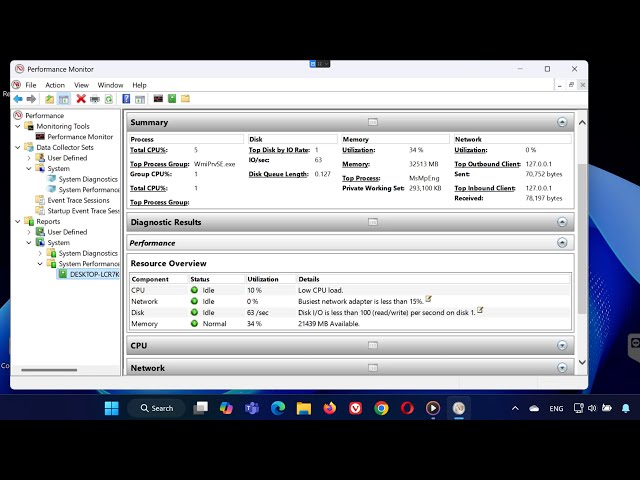This screenshot has width=640, height=480.
Task: Expand User Defined arrow under Data Collector Sets
Action: (29, 158)
